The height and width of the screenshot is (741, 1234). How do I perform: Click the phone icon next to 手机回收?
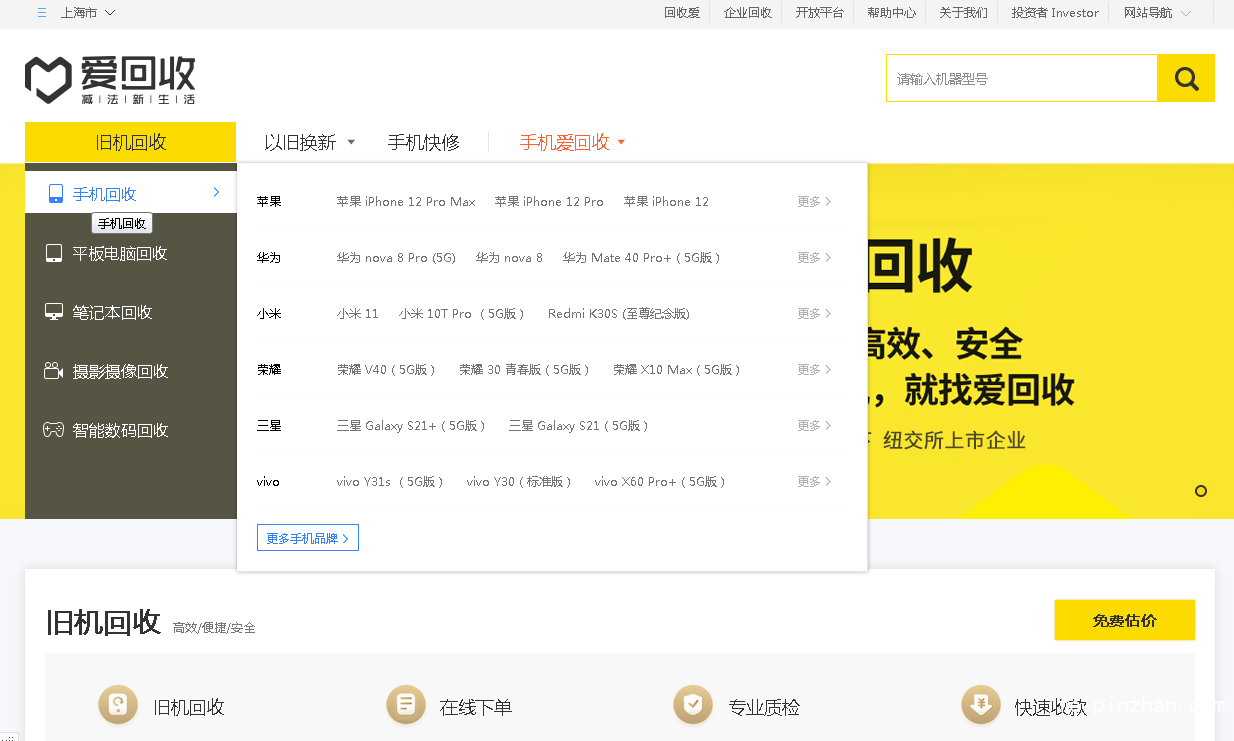[x=56, y=194]
